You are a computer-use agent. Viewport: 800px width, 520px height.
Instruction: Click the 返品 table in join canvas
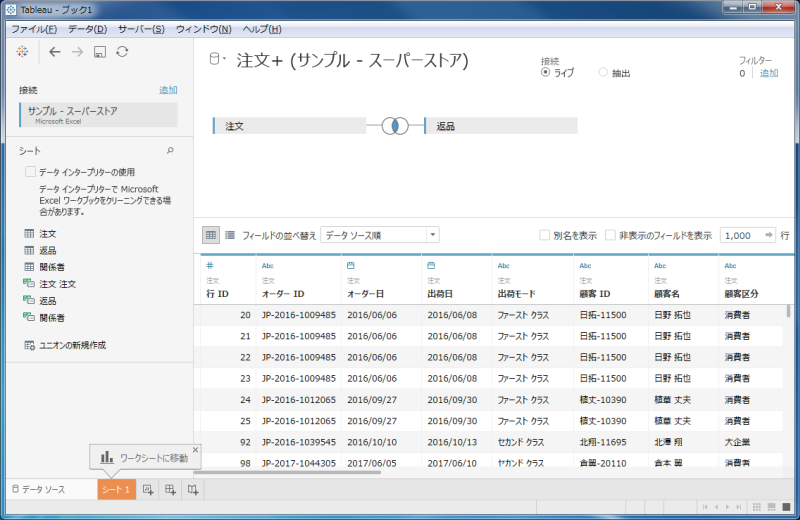(501, 126)
